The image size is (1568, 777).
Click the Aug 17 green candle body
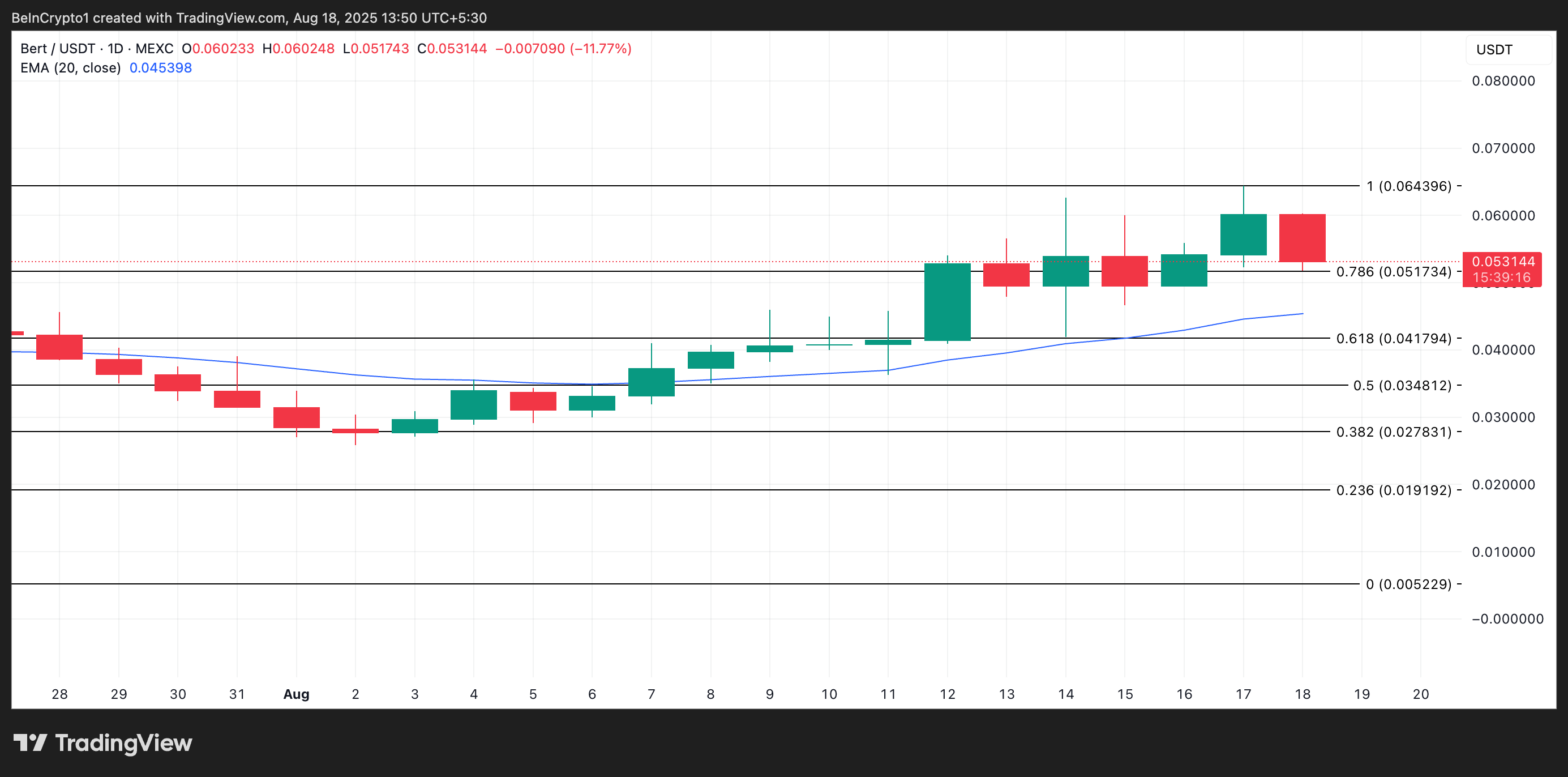click(1243, 234)
